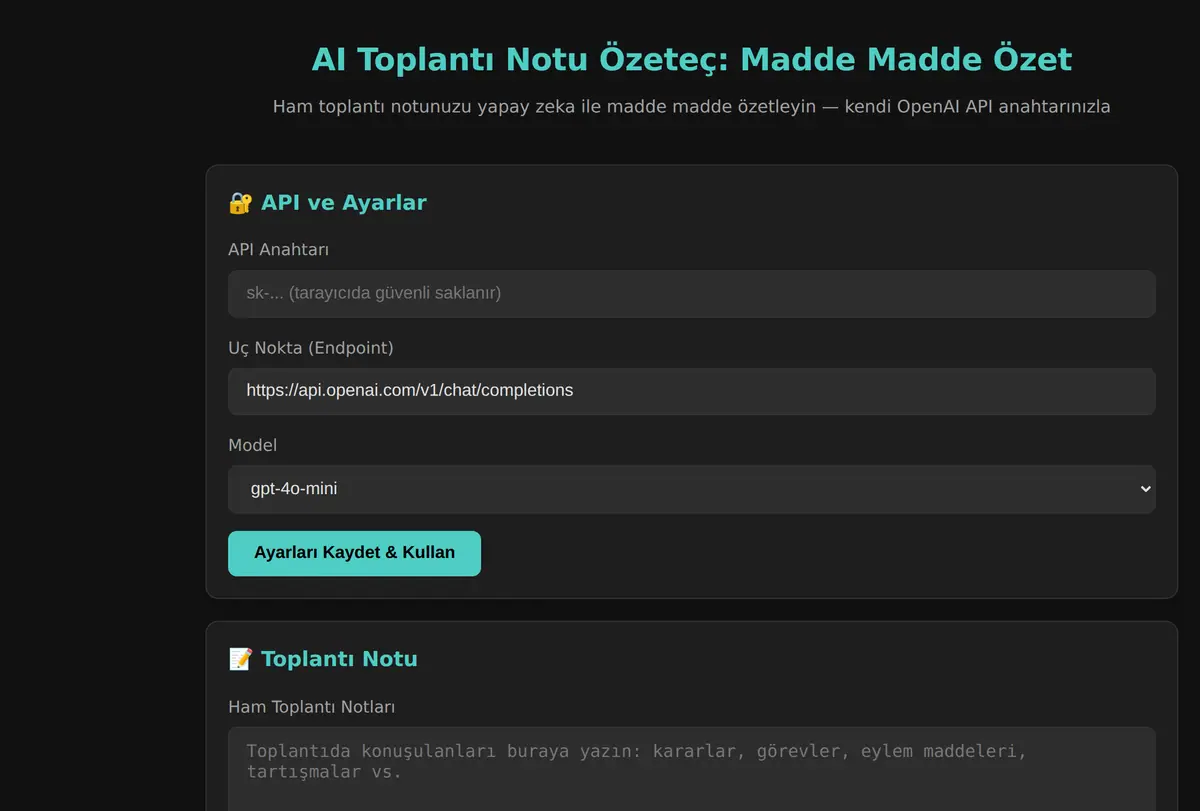
Task: Click the API Anahtarı label
Action: tap(279, 250)
